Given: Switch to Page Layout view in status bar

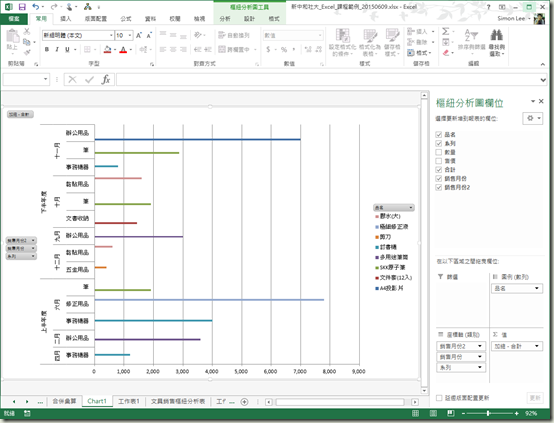Looking at the screenshot, I should (x=433, y=413).
